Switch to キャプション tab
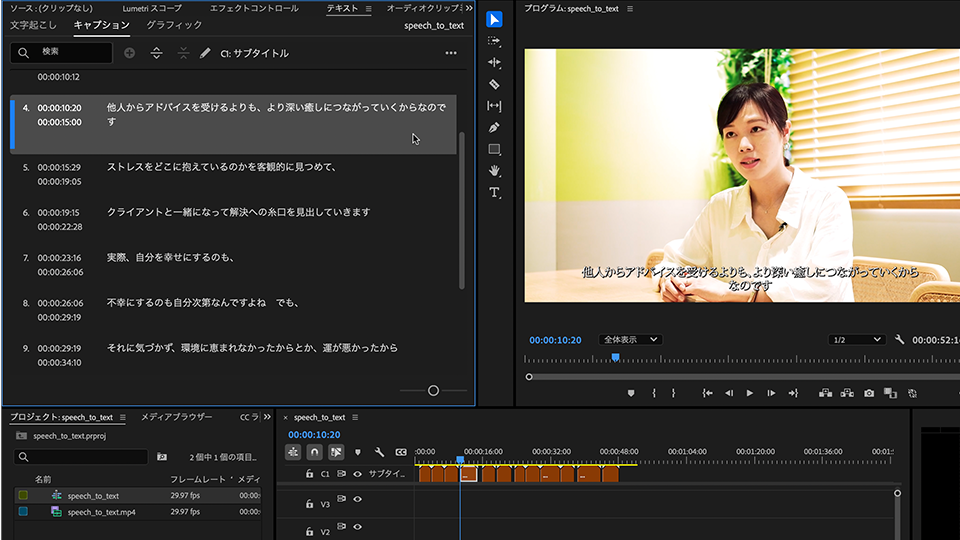The height and width of the screenshot is (540, 960). point(102,25)
